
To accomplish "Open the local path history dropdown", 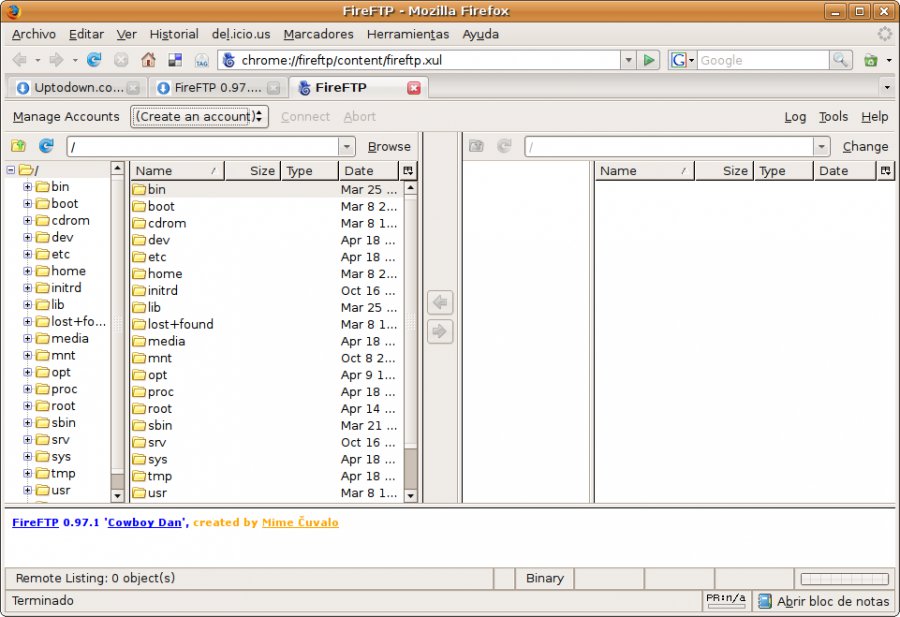I will pos(347,147).
